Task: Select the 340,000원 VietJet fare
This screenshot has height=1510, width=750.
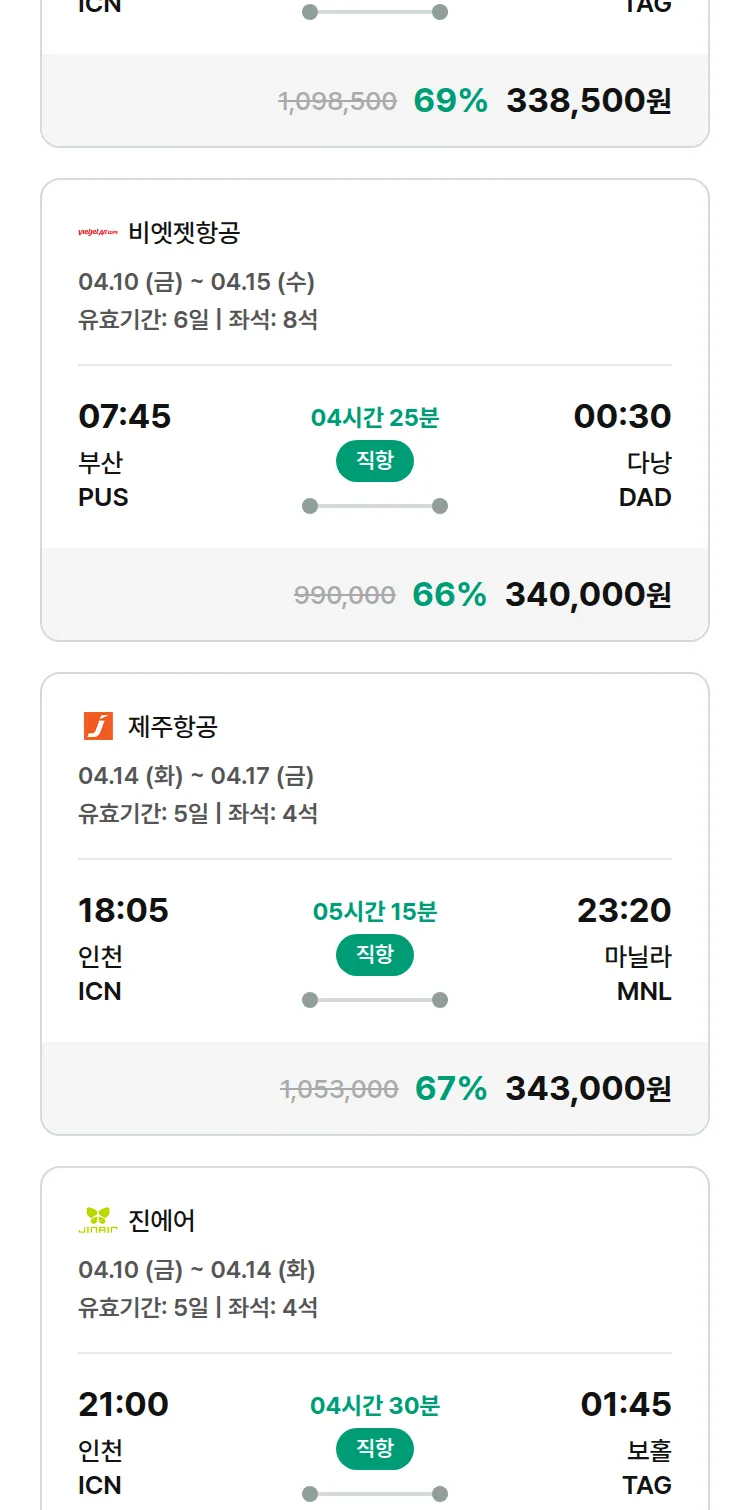Action: tap(588, 595)
